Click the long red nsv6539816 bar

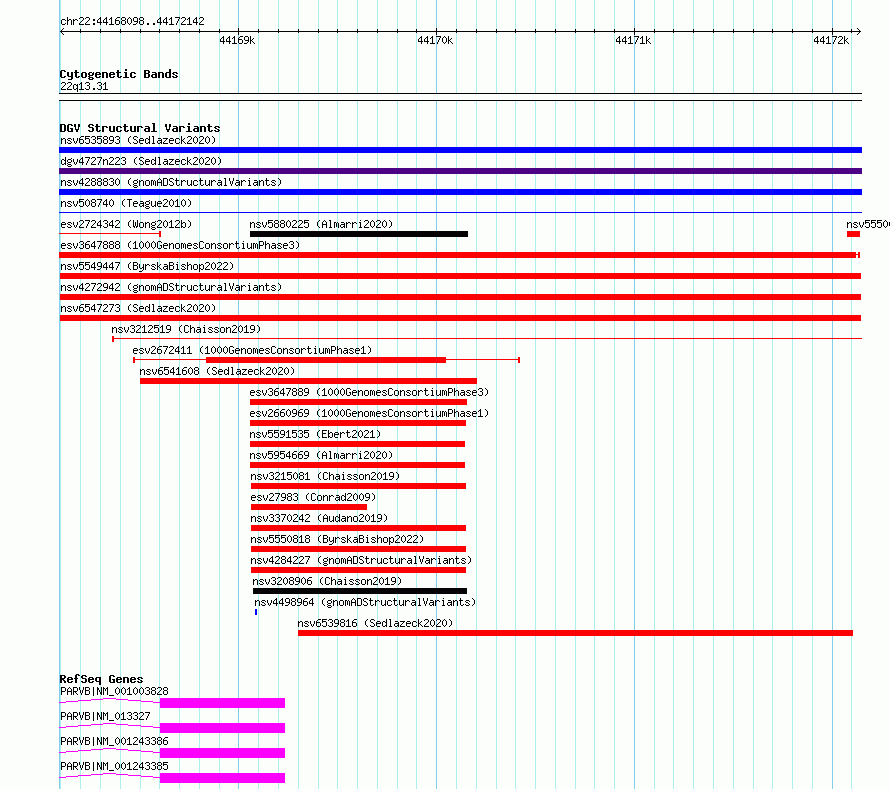576,633
